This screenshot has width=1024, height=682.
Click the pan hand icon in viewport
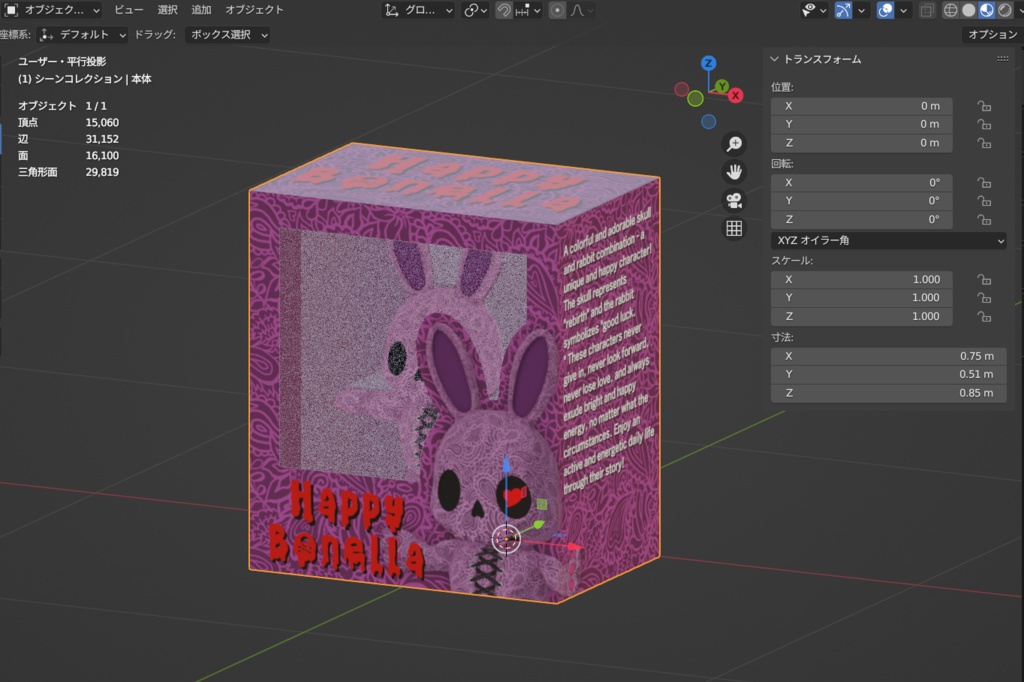click(x=734, y=172)
